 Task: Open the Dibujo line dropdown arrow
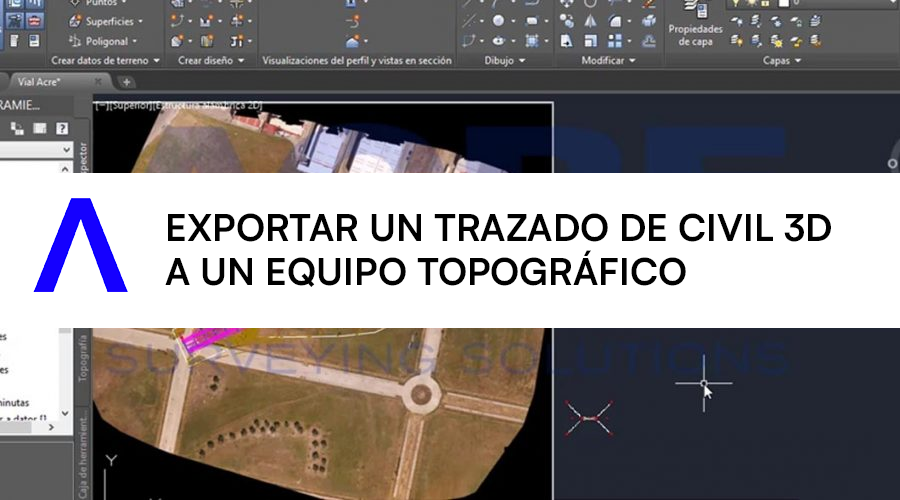[481, 22]
